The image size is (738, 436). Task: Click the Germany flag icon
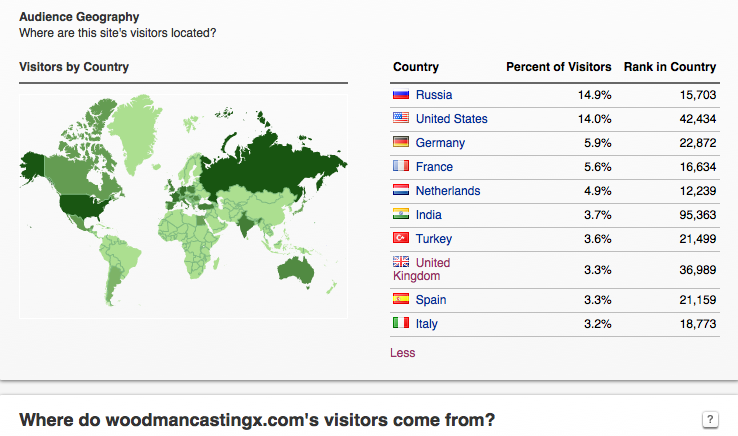(x=401, y=143)
